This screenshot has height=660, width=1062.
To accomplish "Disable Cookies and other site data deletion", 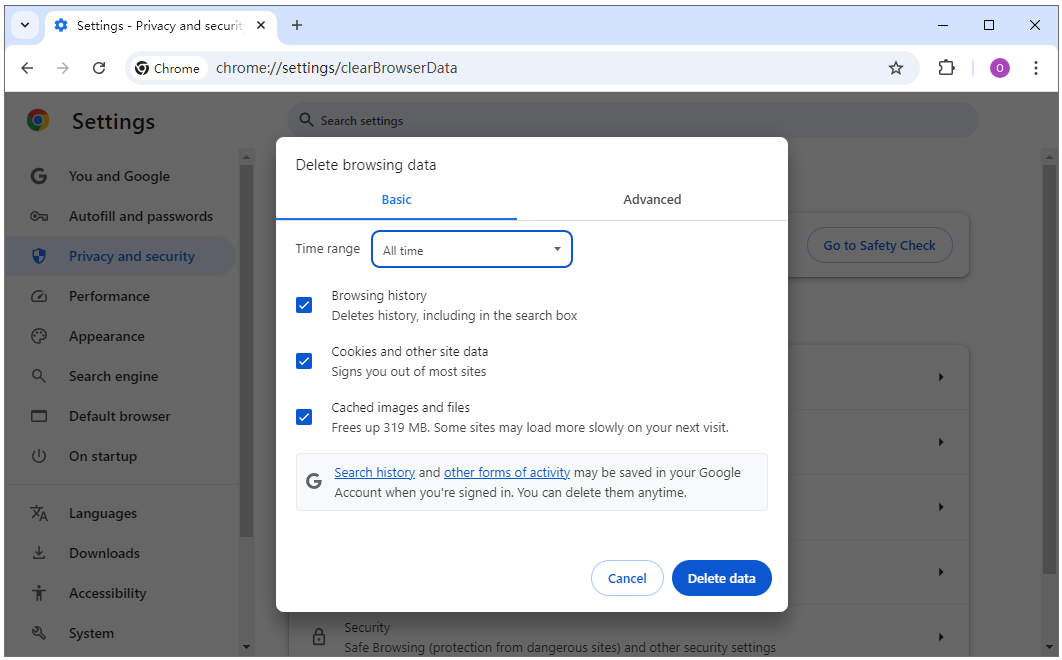I will pyautogui.click(x=304, y=361).
